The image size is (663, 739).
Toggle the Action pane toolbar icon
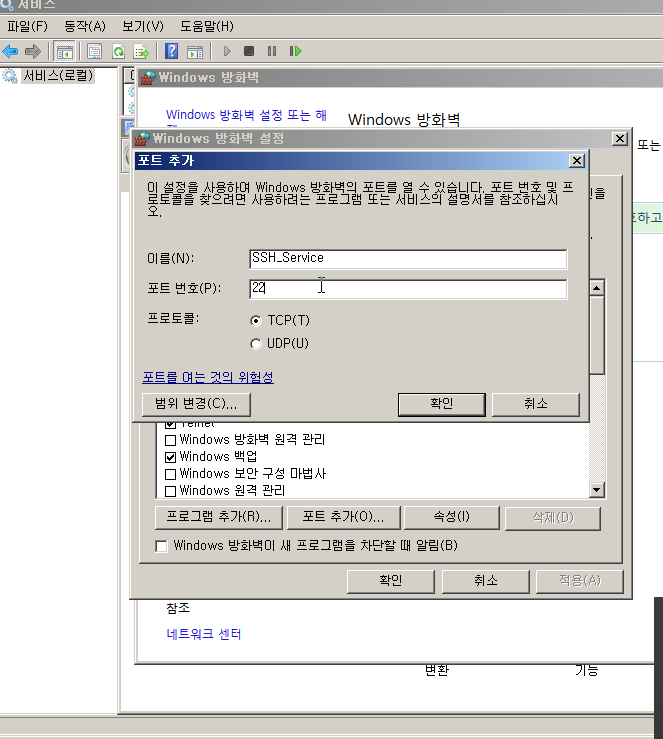(195, 51)
